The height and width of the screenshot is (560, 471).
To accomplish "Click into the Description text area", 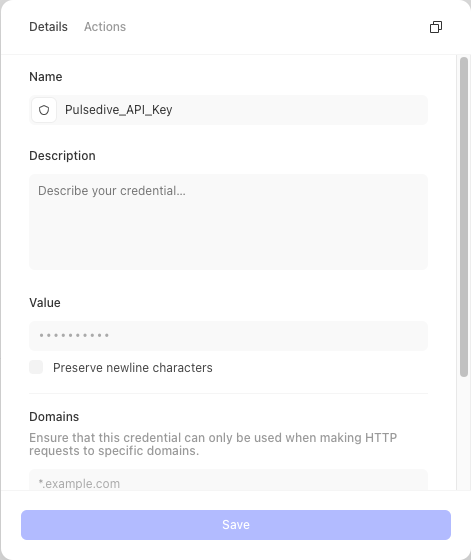I will pyautogui.click(x=229, y=222).
